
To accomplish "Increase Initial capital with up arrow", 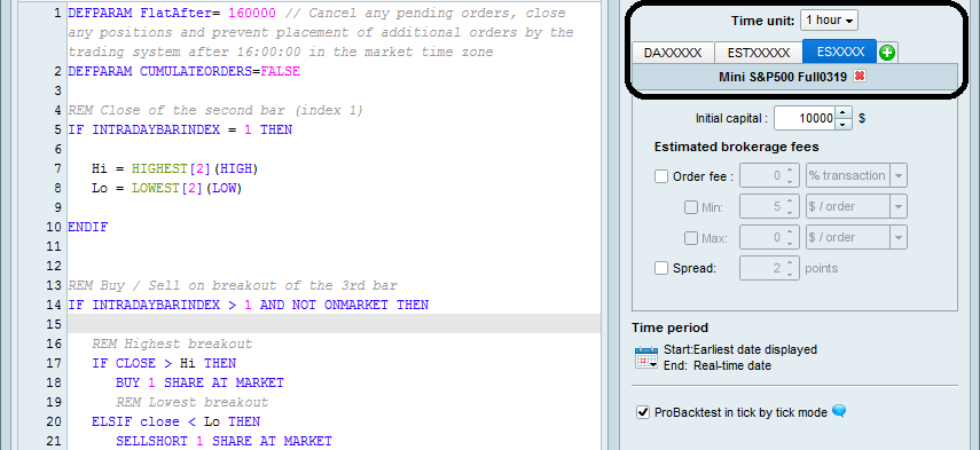I will [844, 113].
